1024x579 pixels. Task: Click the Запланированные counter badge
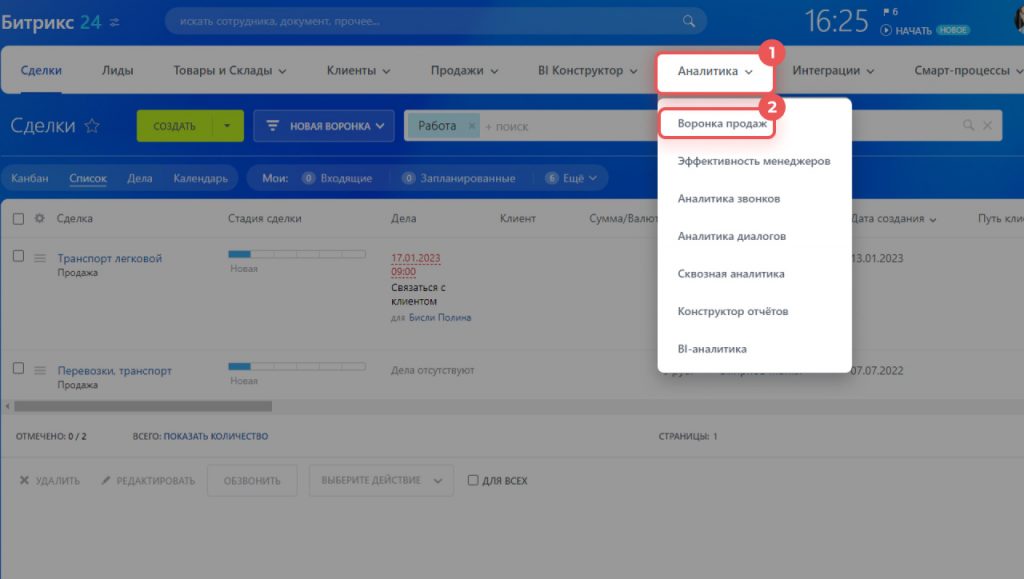(x=408, y=178)
